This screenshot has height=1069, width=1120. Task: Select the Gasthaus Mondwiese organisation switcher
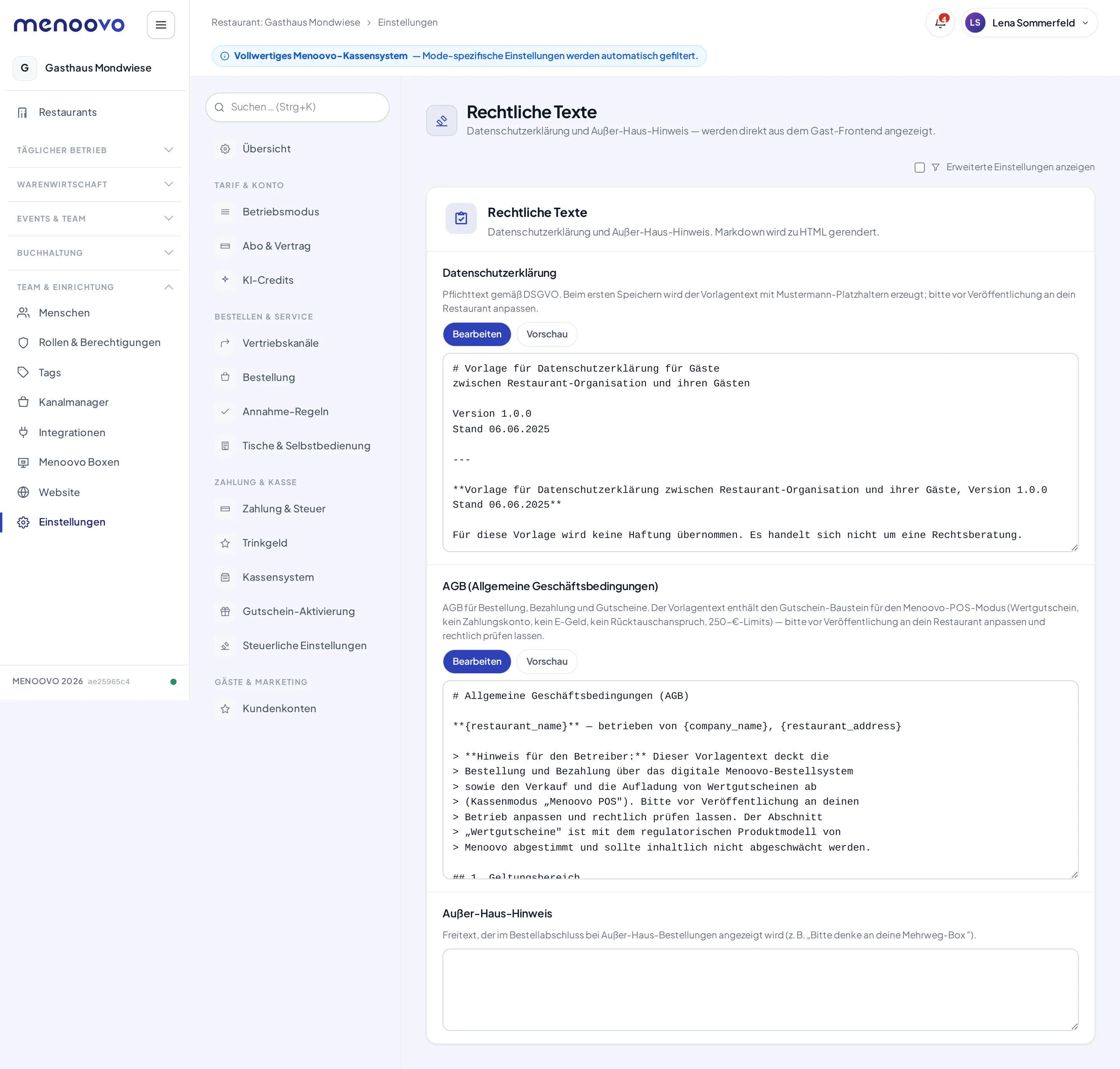pyautogui.click(x=94, y=68)
